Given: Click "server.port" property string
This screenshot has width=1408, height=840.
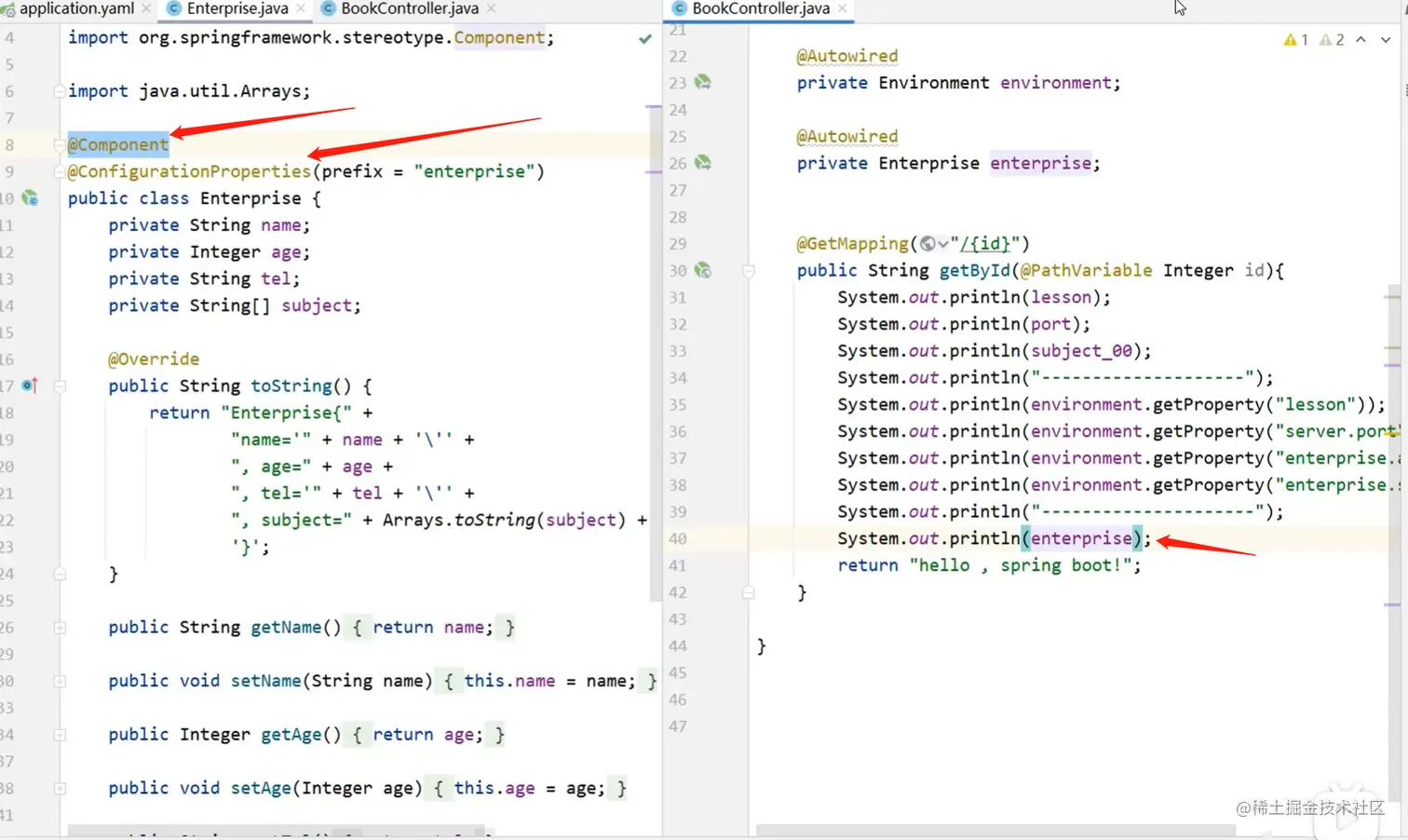Looking at the screenshot, I should click(1339, 431).
